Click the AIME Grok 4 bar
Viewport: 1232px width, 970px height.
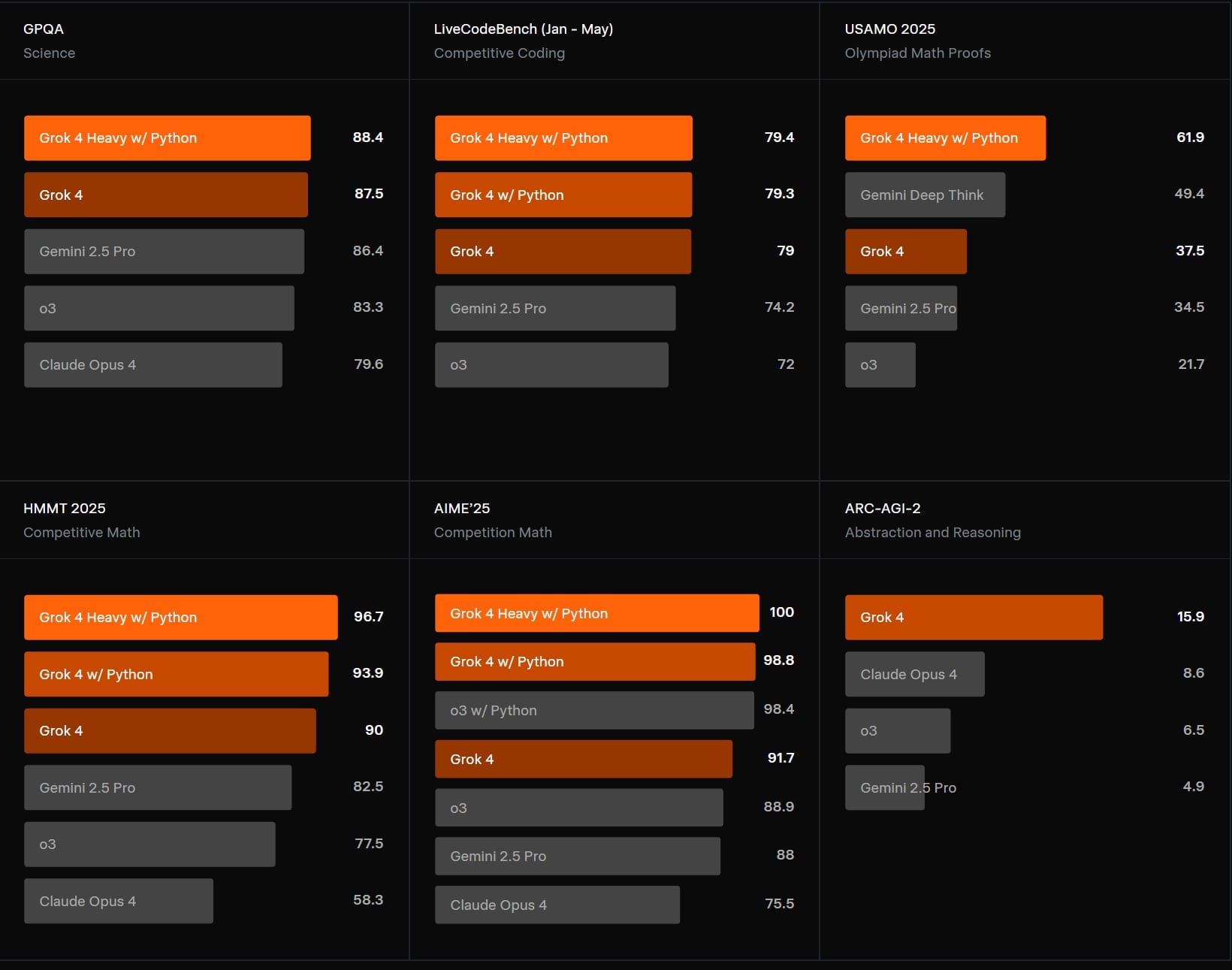click(x=584, y=759)
